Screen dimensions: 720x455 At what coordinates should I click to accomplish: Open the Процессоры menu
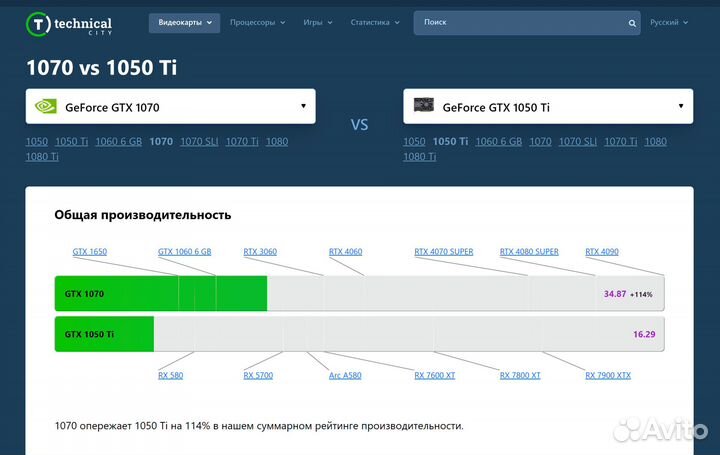(257, 22)
